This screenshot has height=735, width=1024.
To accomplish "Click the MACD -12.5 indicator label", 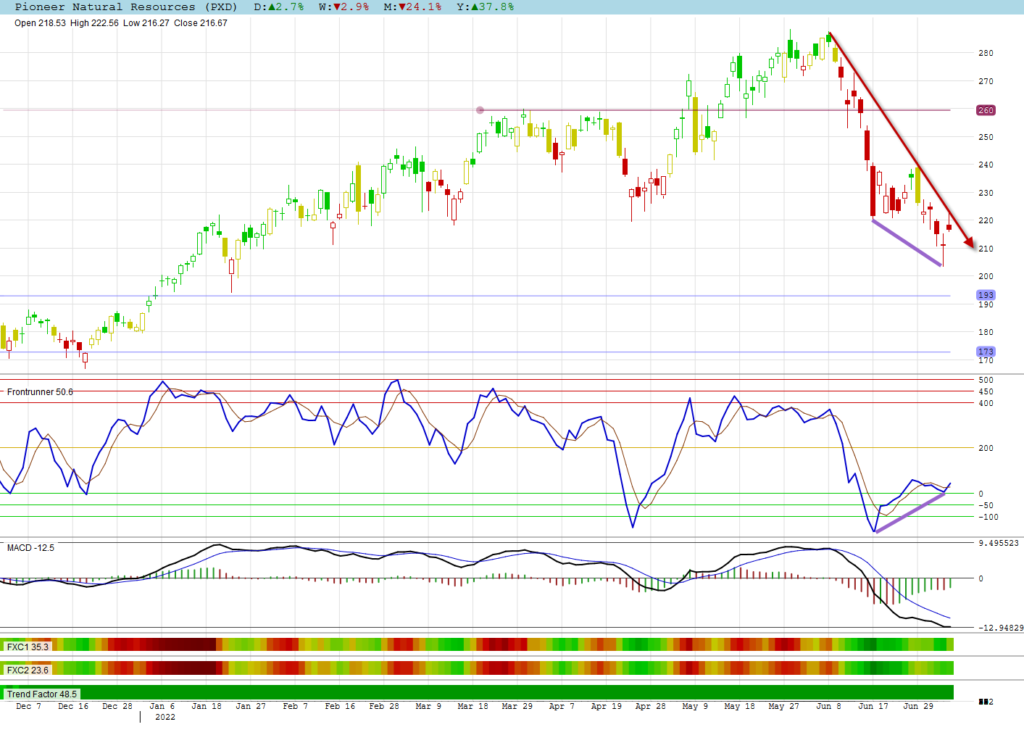I will (x=31, y=547).
